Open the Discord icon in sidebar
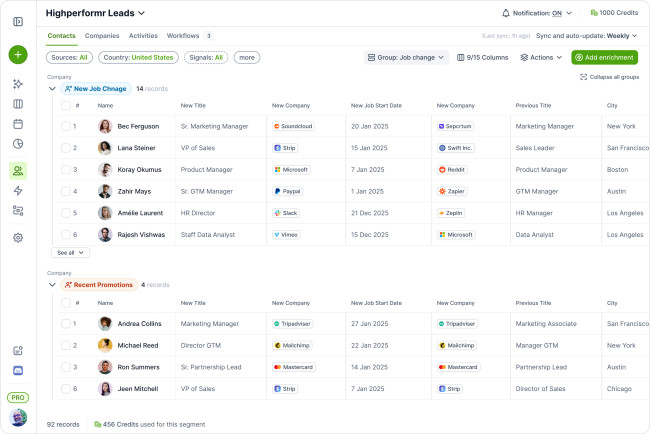This screenshot has height=434, width=650. click(18, 370)
